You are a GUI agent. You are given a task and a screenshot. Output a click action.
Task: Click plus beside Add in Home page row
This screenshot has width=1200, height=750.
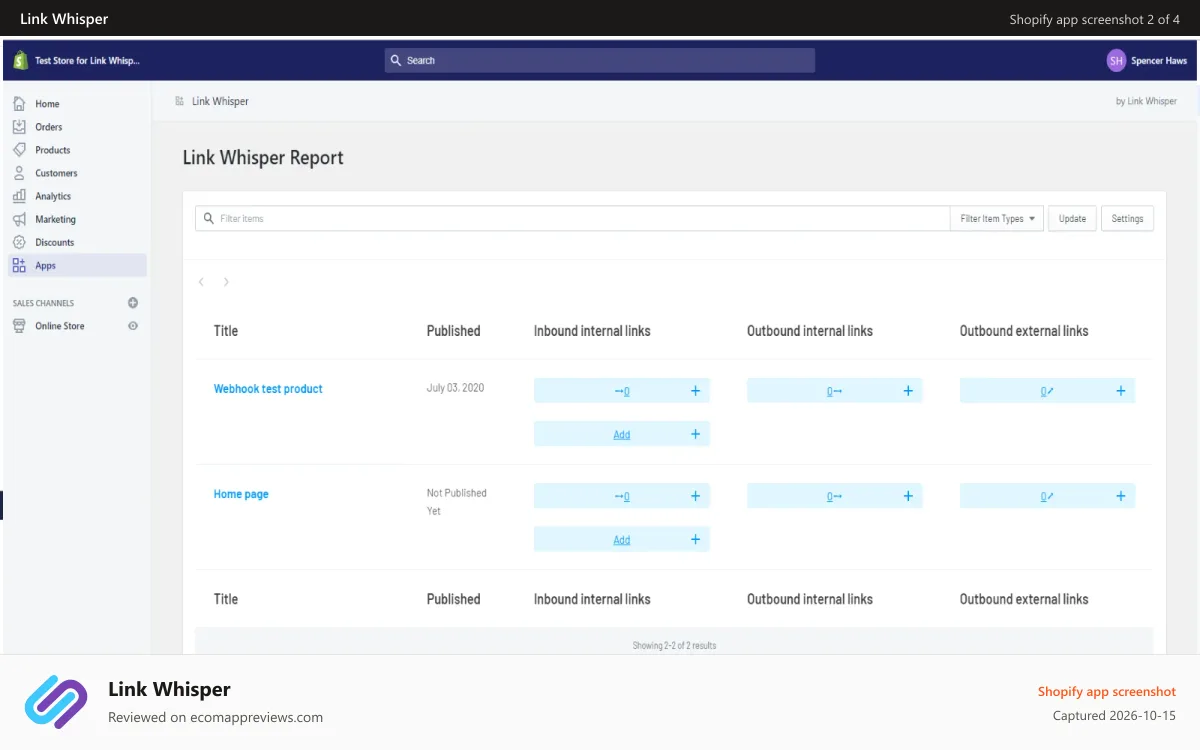(696, 539)
